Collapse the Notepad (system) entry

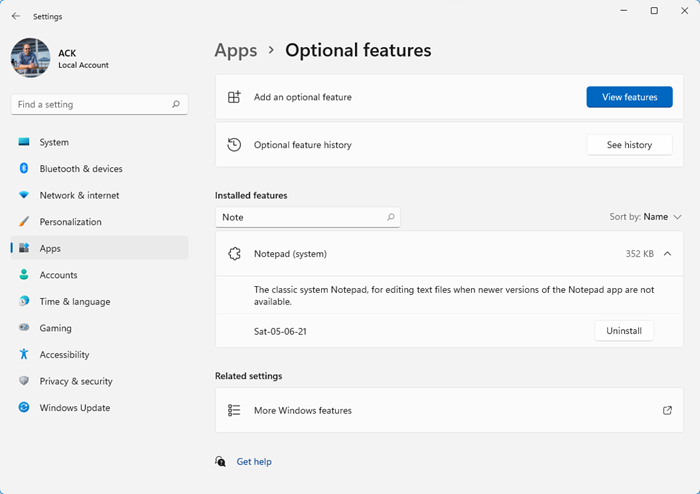[667, 253]
